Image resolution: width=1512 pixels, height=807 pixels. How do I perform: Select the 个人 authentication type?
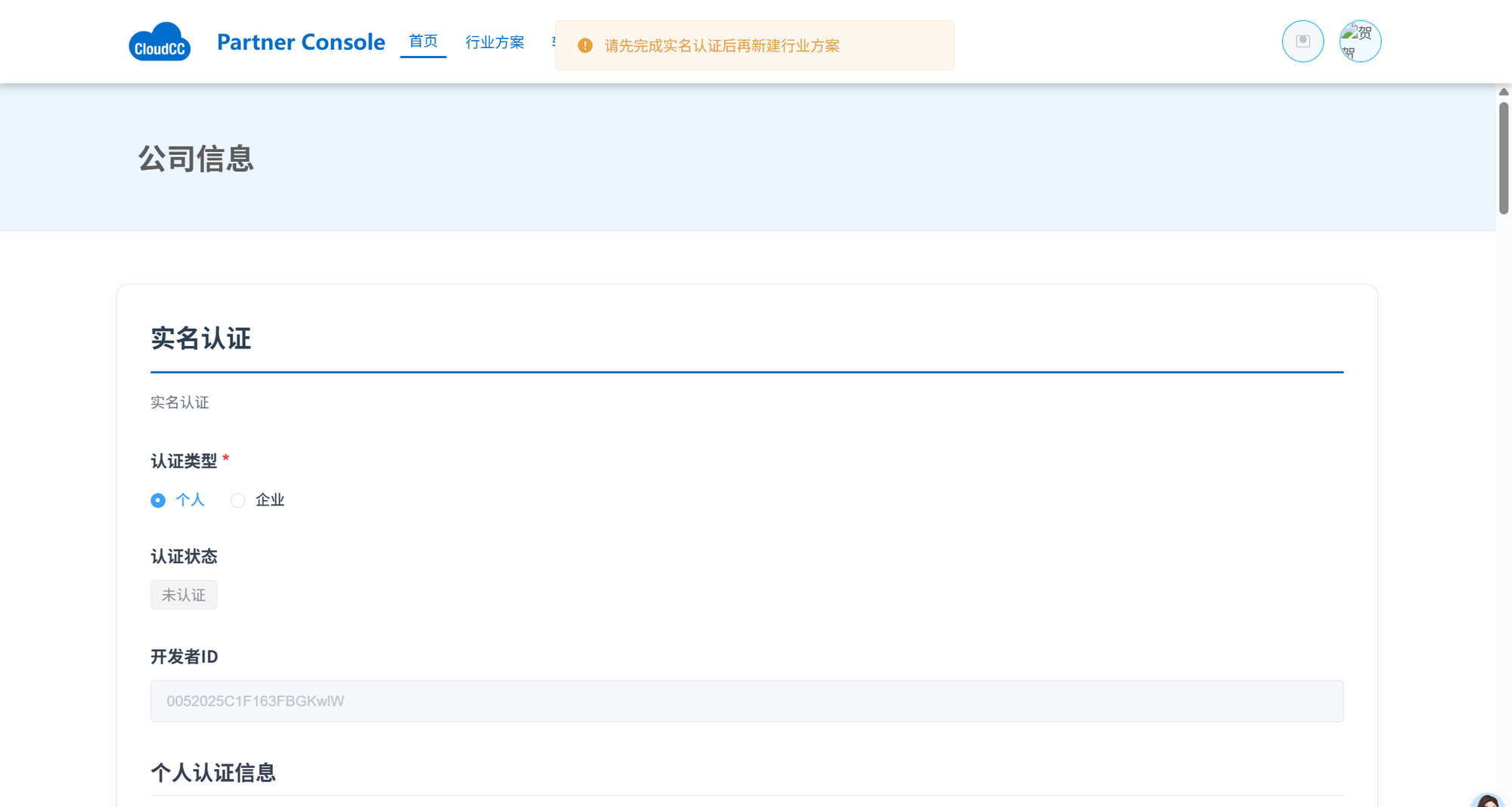(158, 500)
